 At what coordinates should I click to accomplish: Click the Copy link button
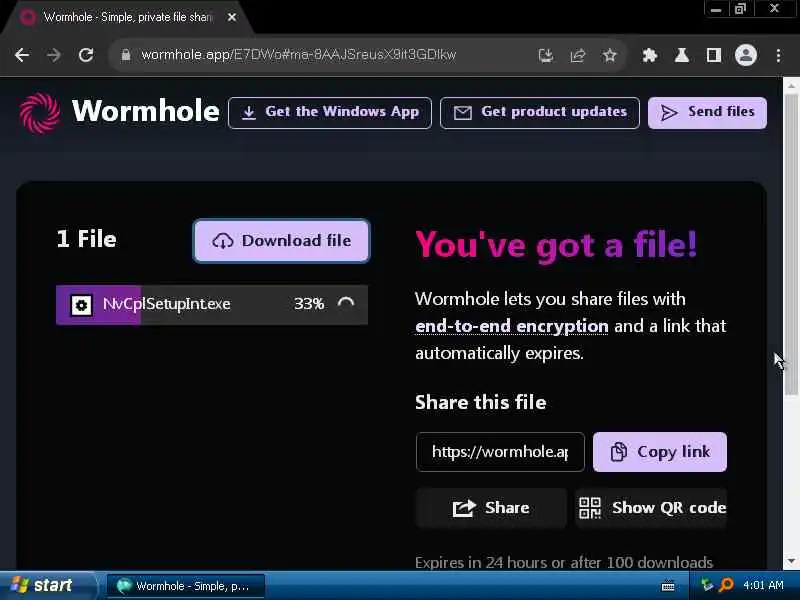(660, 452)
